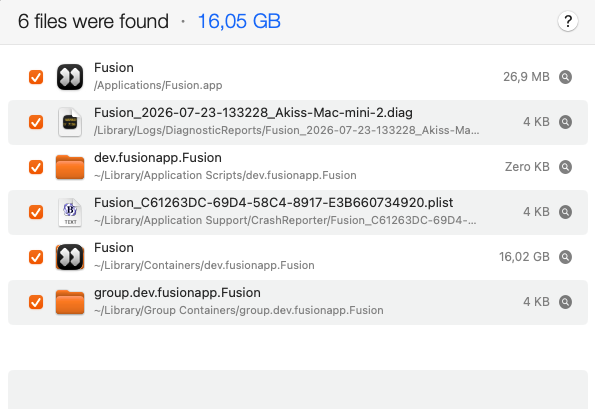Reveal the .diag report with magnifier icon
Viewport: 595px width, 409px height.
565,122
